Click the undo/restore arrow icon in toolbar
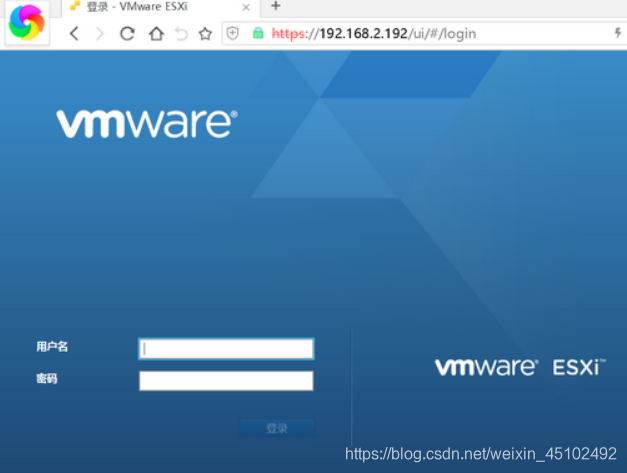 pos(181,34)
